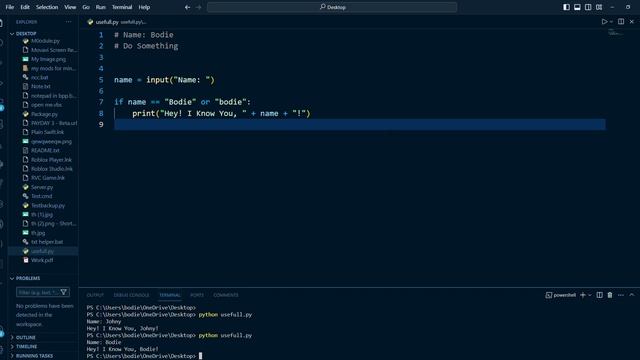This screenshot has height=360, width=640.
Task: Open the funnel filter icon in Problems
Action: (x=64, y=292)
